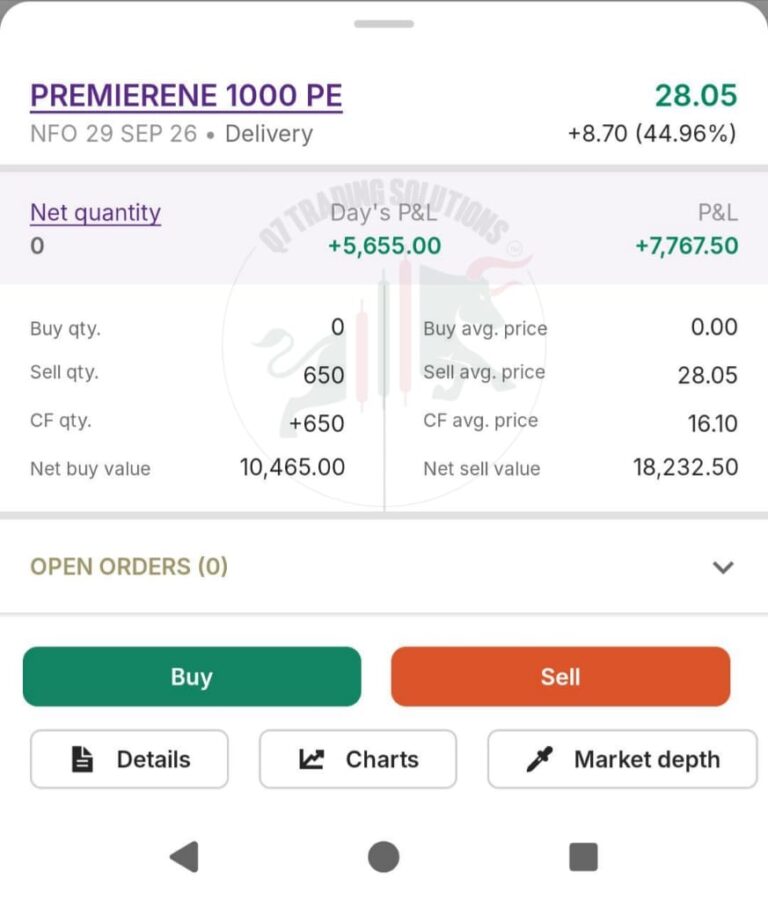Show Market depth

tap(622, 759)
